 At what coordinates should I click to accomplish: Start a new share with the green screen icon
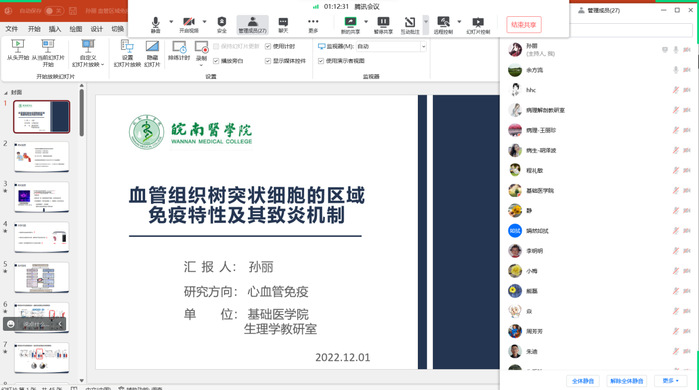[350, 21]
